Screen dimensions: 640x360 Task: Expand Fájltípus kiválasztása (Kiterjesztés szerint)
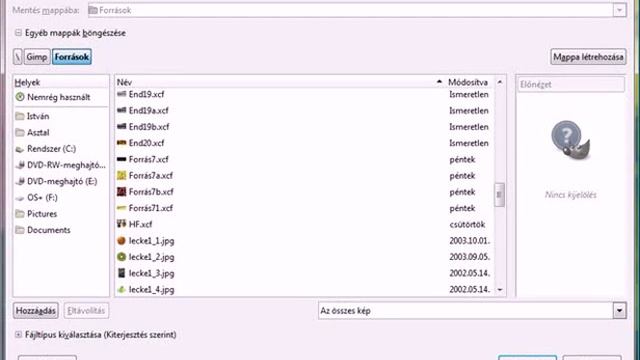[x=18, y=335]
